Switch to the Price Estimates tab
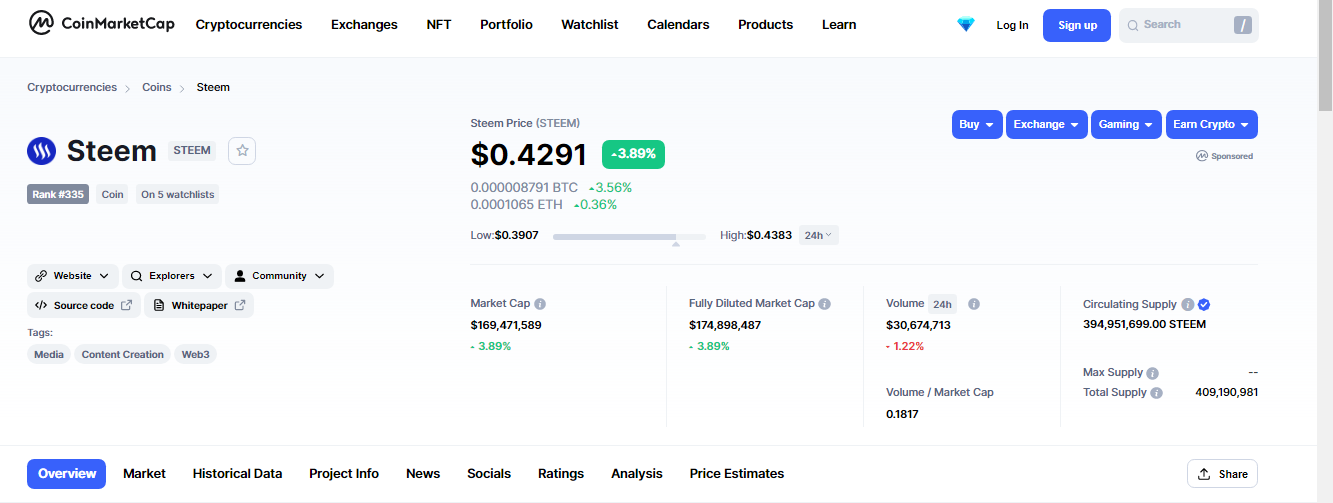Screen dimensions: 1333x503 (737, 473)
